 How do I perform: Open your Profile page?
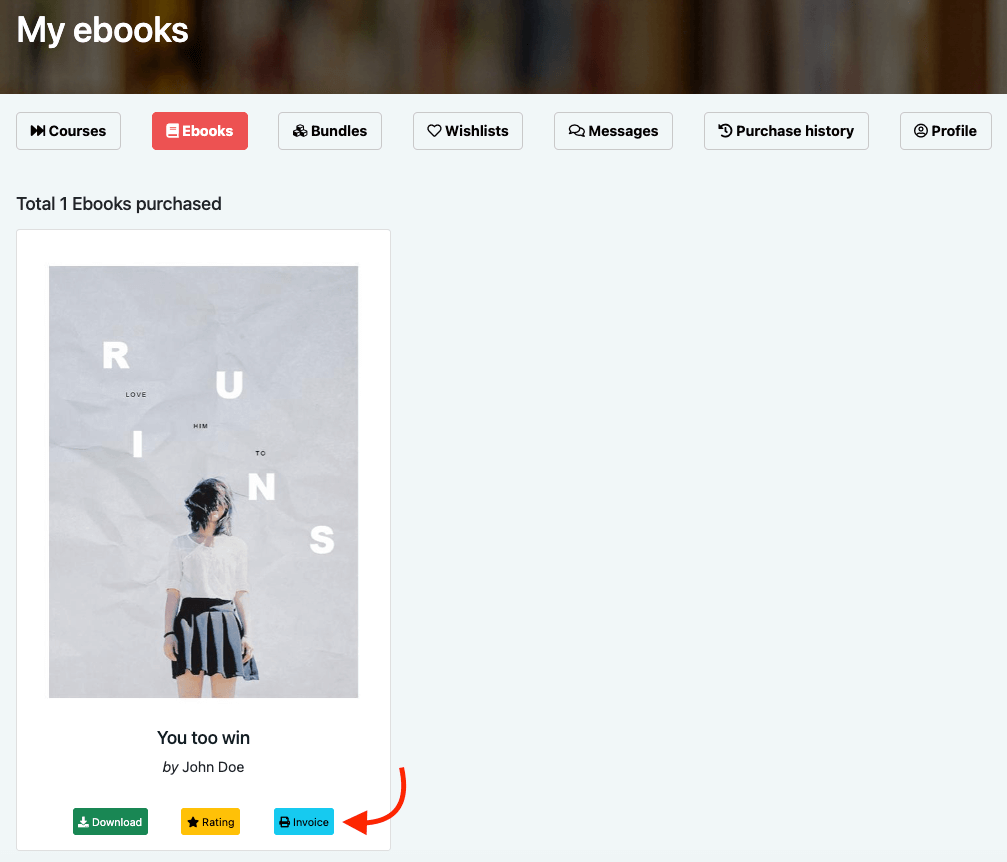pos(945,130)
